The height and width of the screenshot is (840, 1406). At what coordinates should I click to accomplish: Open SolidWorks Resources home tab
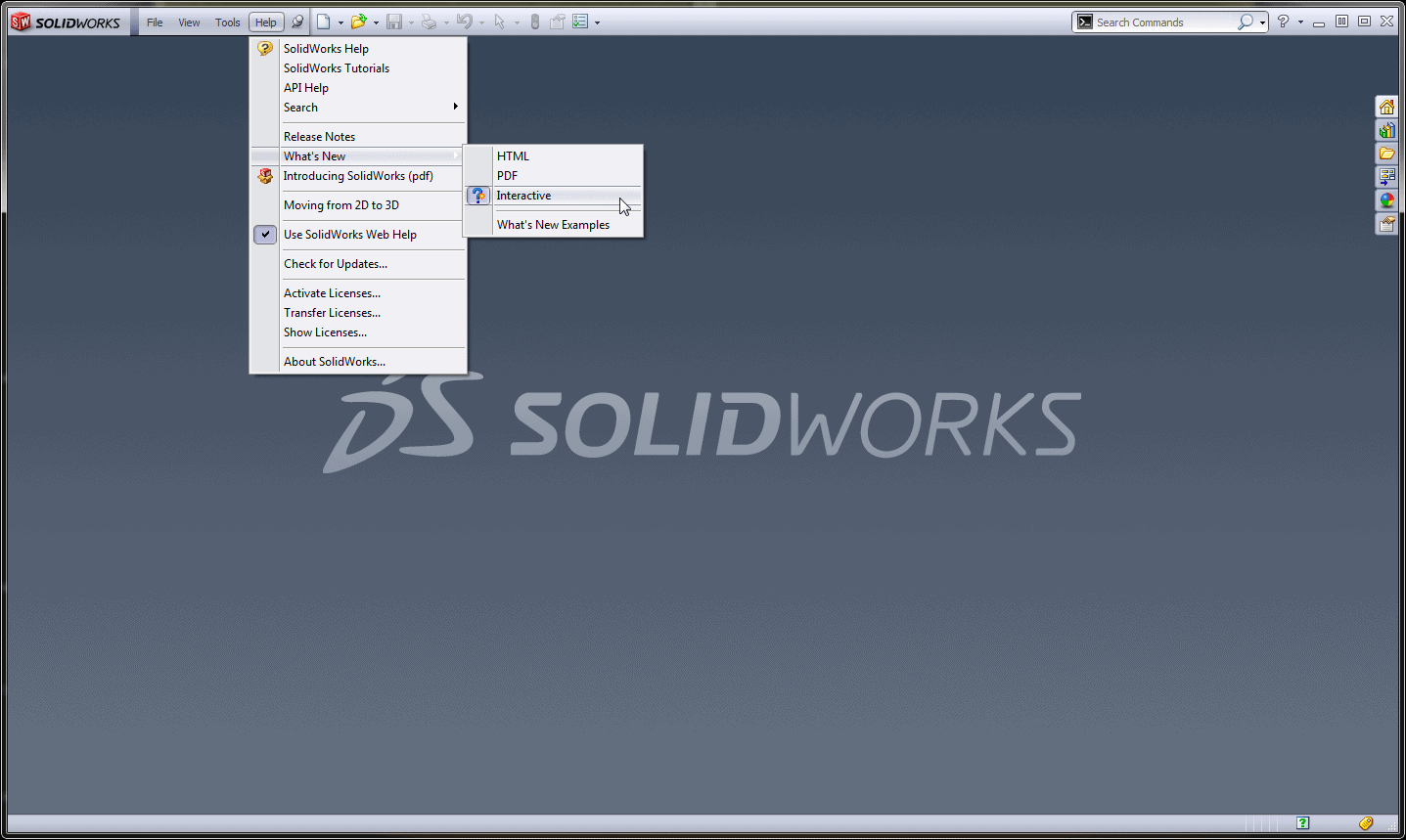(1386, 107)
